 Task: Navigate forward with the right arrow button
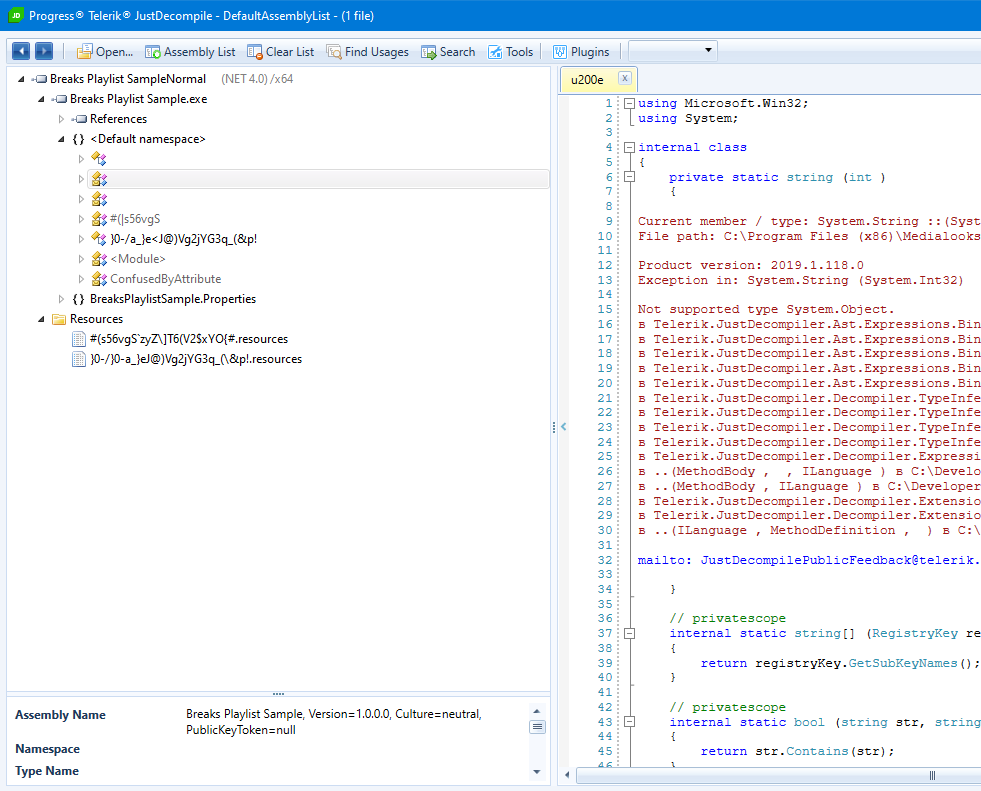point(44,51)
